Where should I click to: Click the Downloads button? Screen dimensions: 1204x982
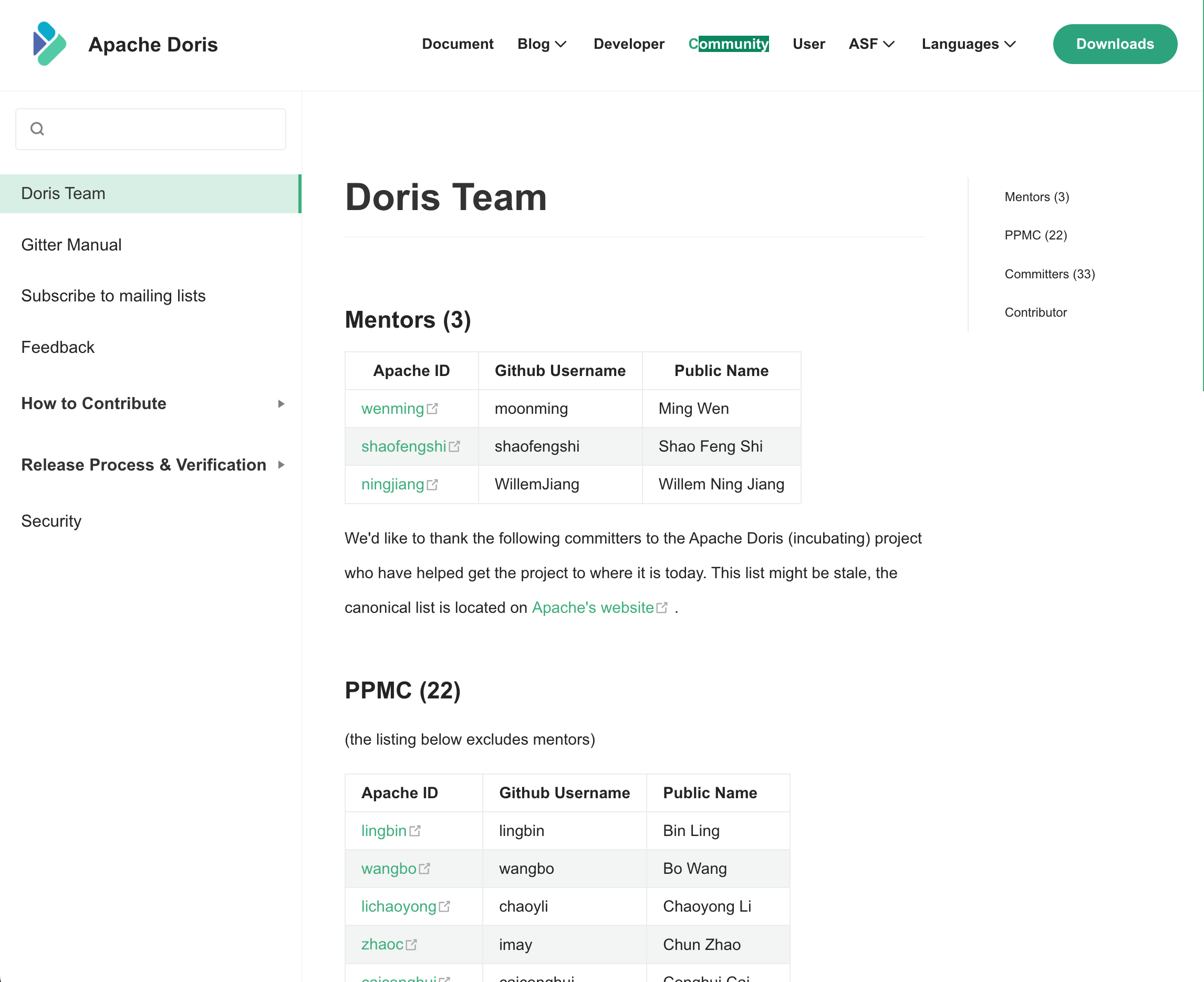click(x=1115, y=44)
